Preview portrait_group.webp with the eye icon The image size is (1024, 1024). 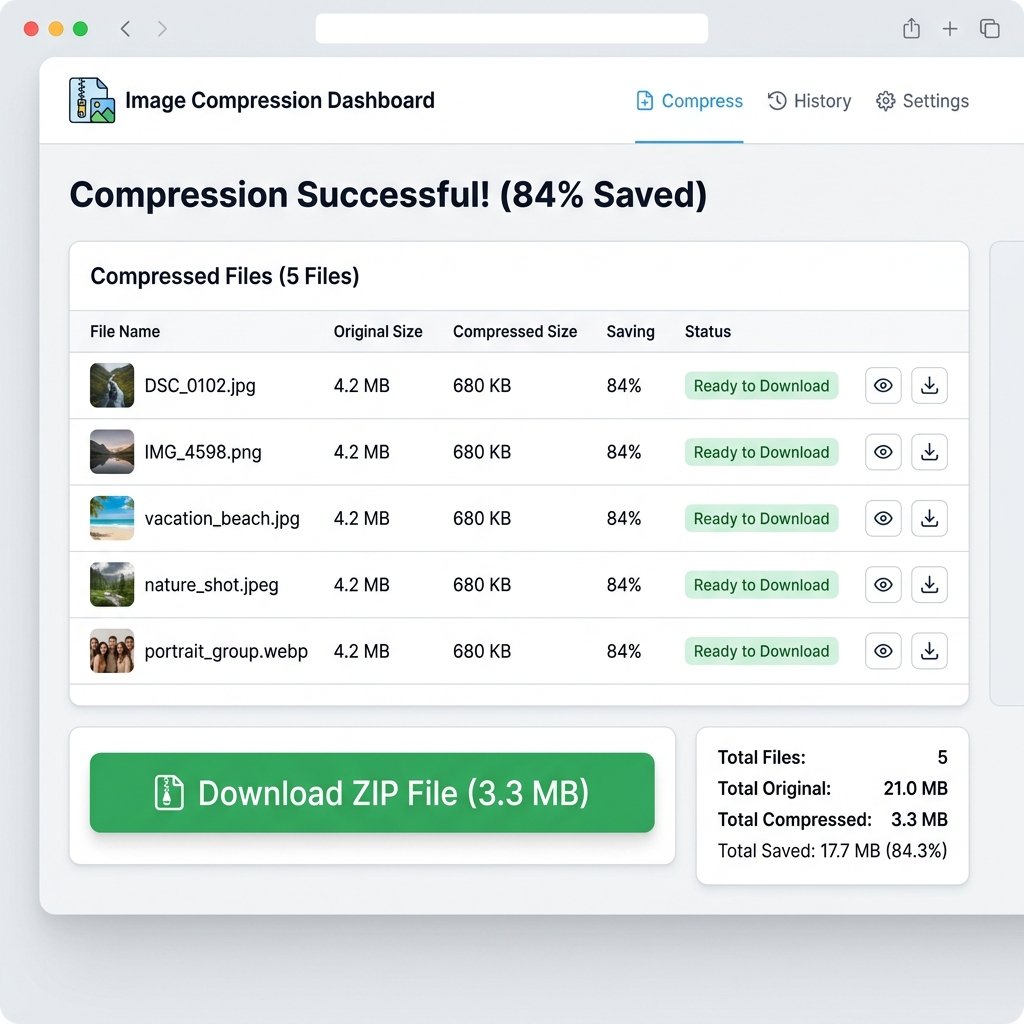[x=883, y=651]
